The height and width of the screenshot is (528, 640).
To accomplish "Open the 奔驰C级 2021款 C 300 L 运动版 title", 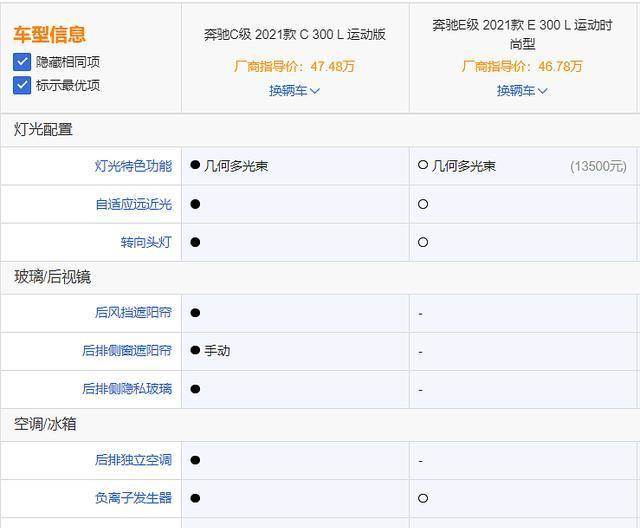I will (x=295, y=34).
